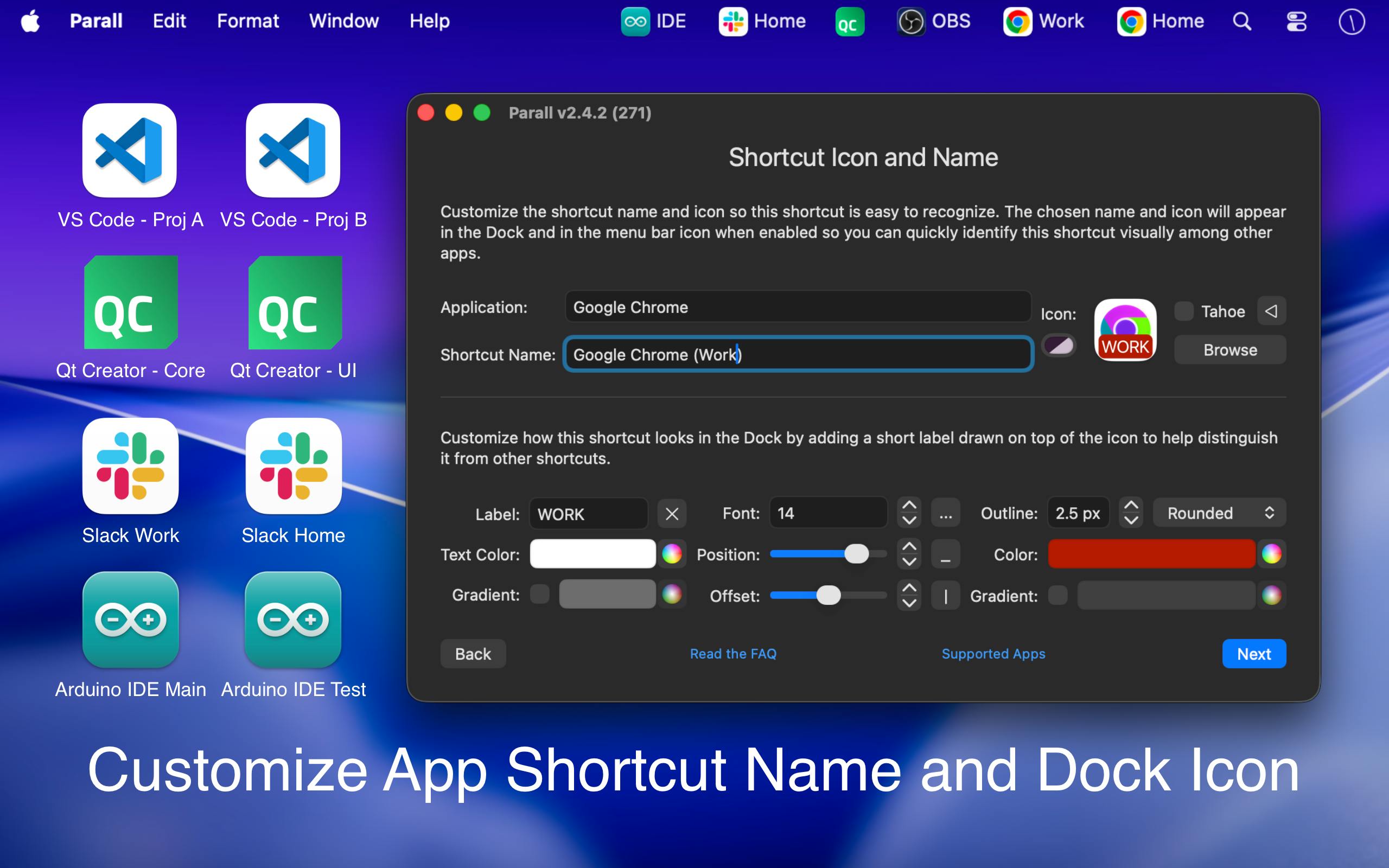Open the Rounded outline style dropdown
The height and width of the screenshot is (868, 1389).
click(1219, 513)
